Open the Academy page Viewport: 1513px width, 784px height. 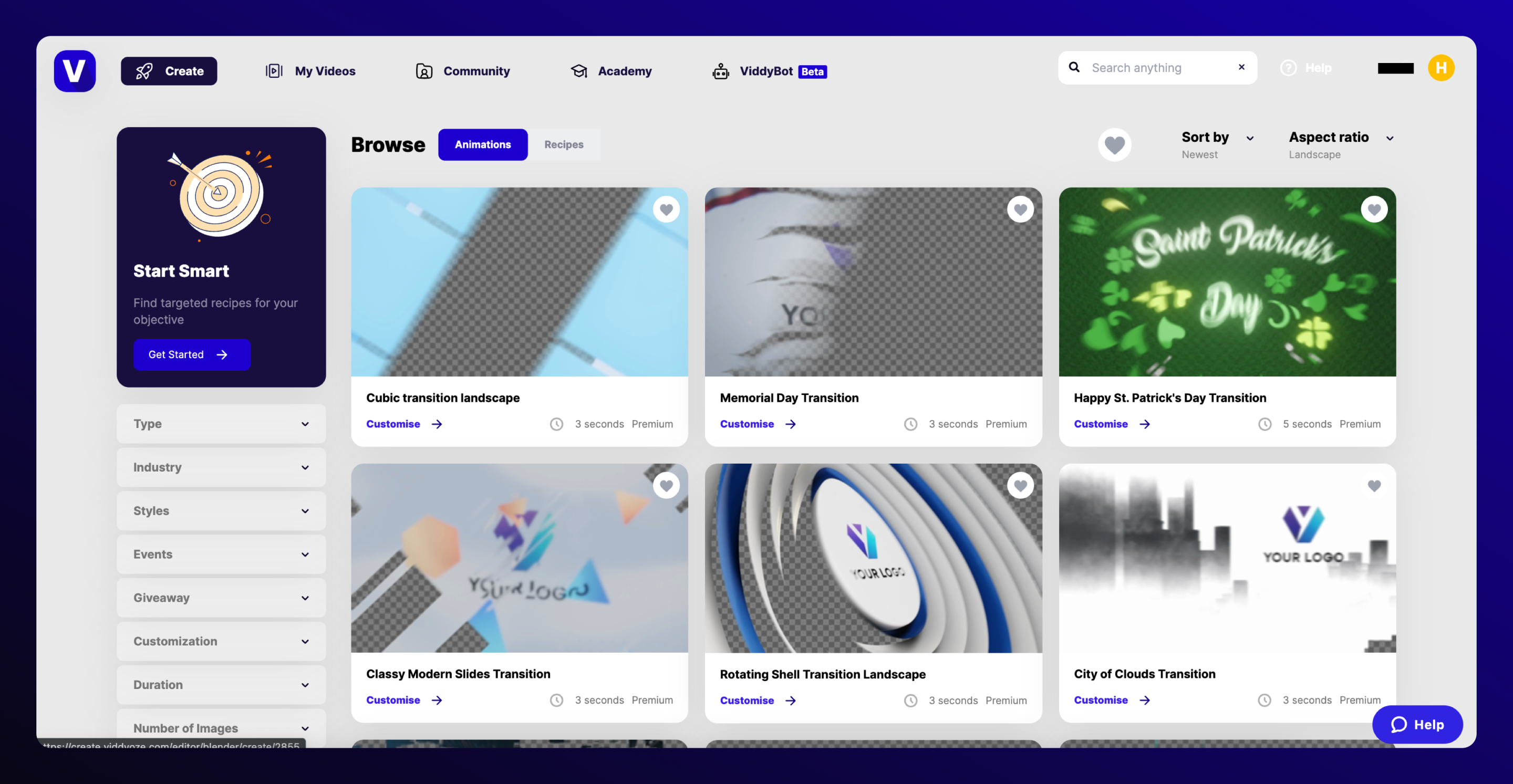[x=611, y=71]
